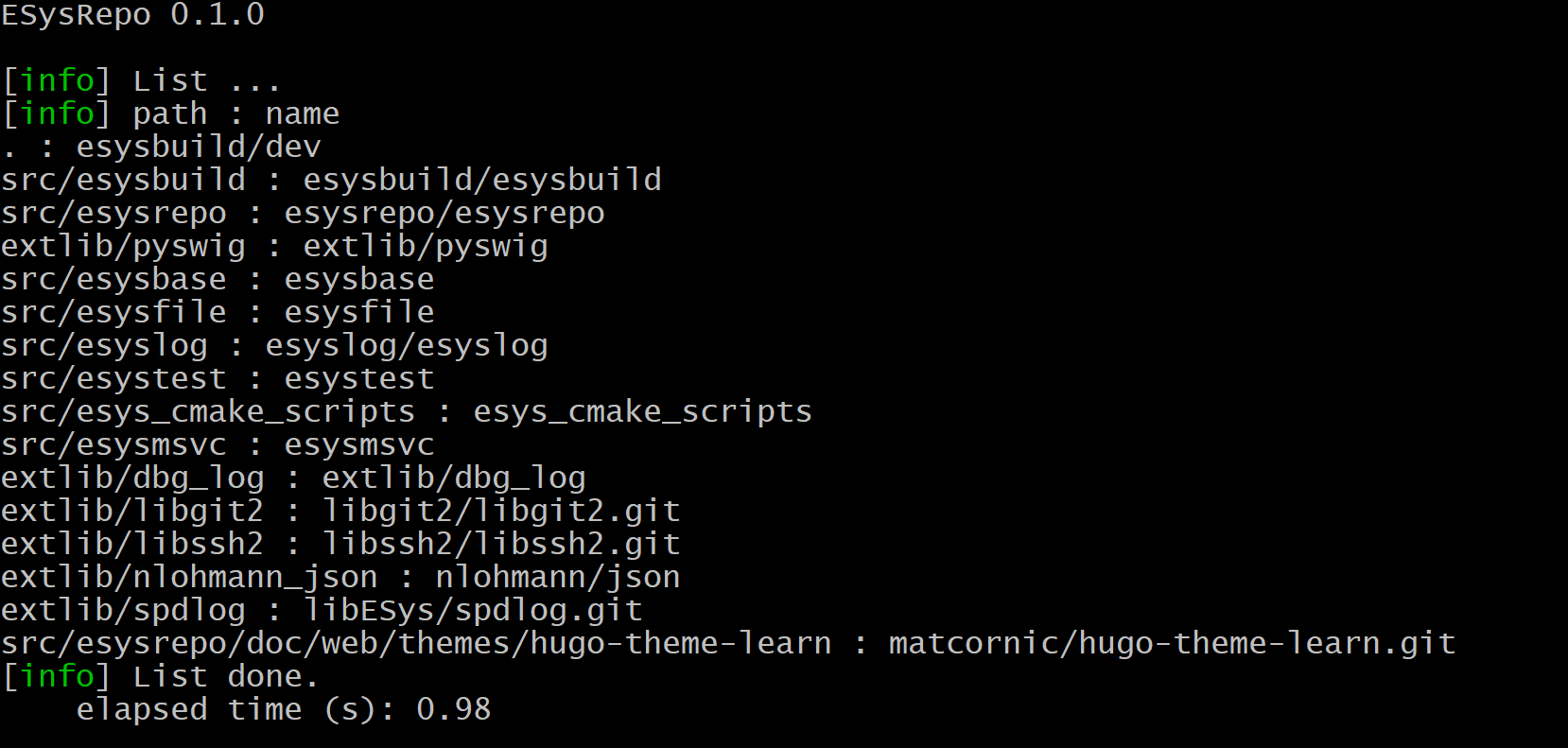Click the first green [info] List tag
Screen dimensions: 1568x748
click(57, 80)
